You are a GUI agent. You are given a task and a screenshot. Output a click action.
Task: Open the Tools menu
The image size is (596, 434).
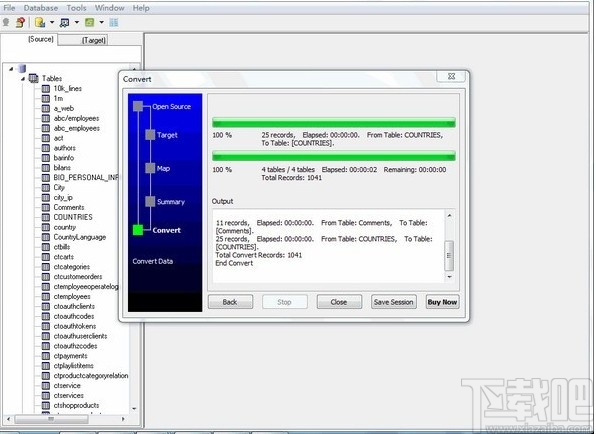click(76, 8)
